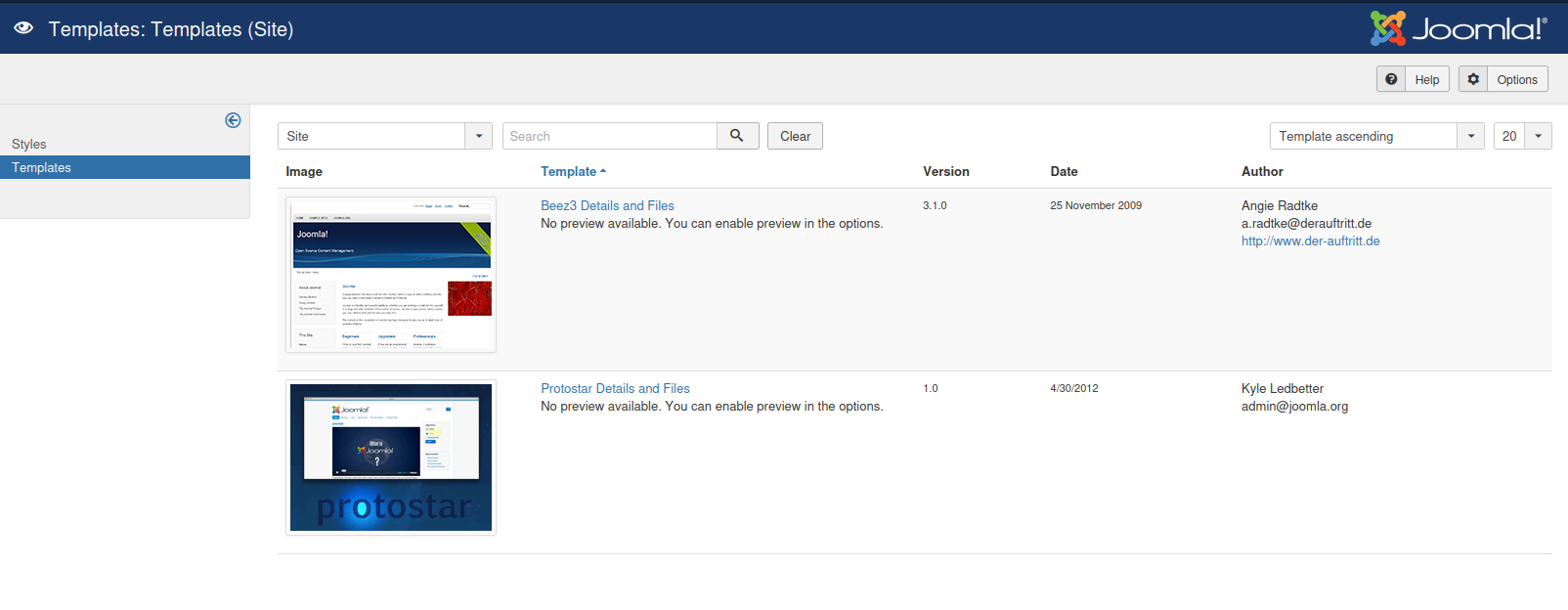Click the page title Templates: Templates (Site)
1568x610 pixels.
tap(171, 29)
